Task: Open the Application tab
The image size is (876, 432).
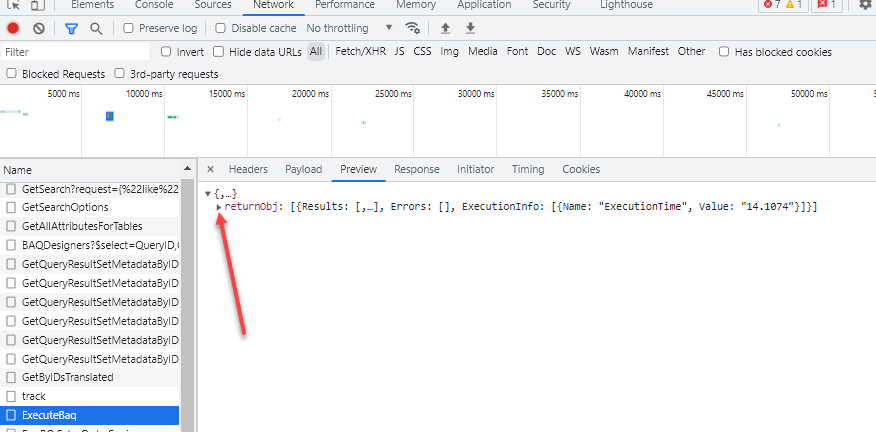Action: pos(484,5)
